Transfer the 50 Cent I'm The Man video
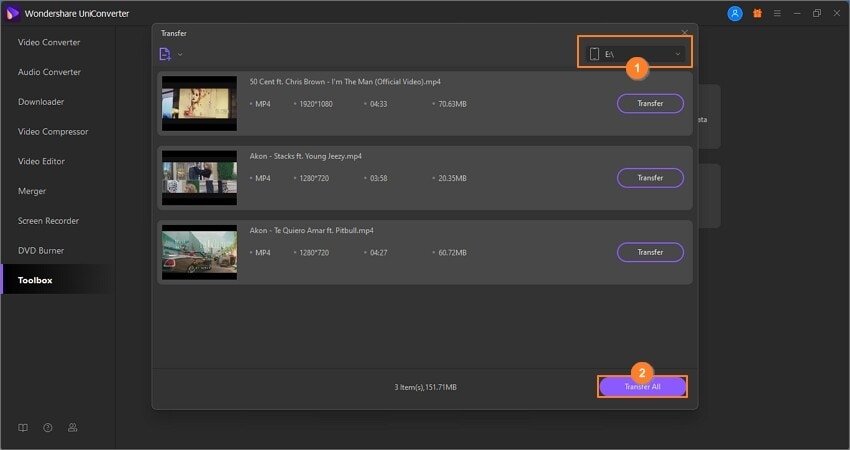The height and width of the screenshot is (450, 850). 650,104
